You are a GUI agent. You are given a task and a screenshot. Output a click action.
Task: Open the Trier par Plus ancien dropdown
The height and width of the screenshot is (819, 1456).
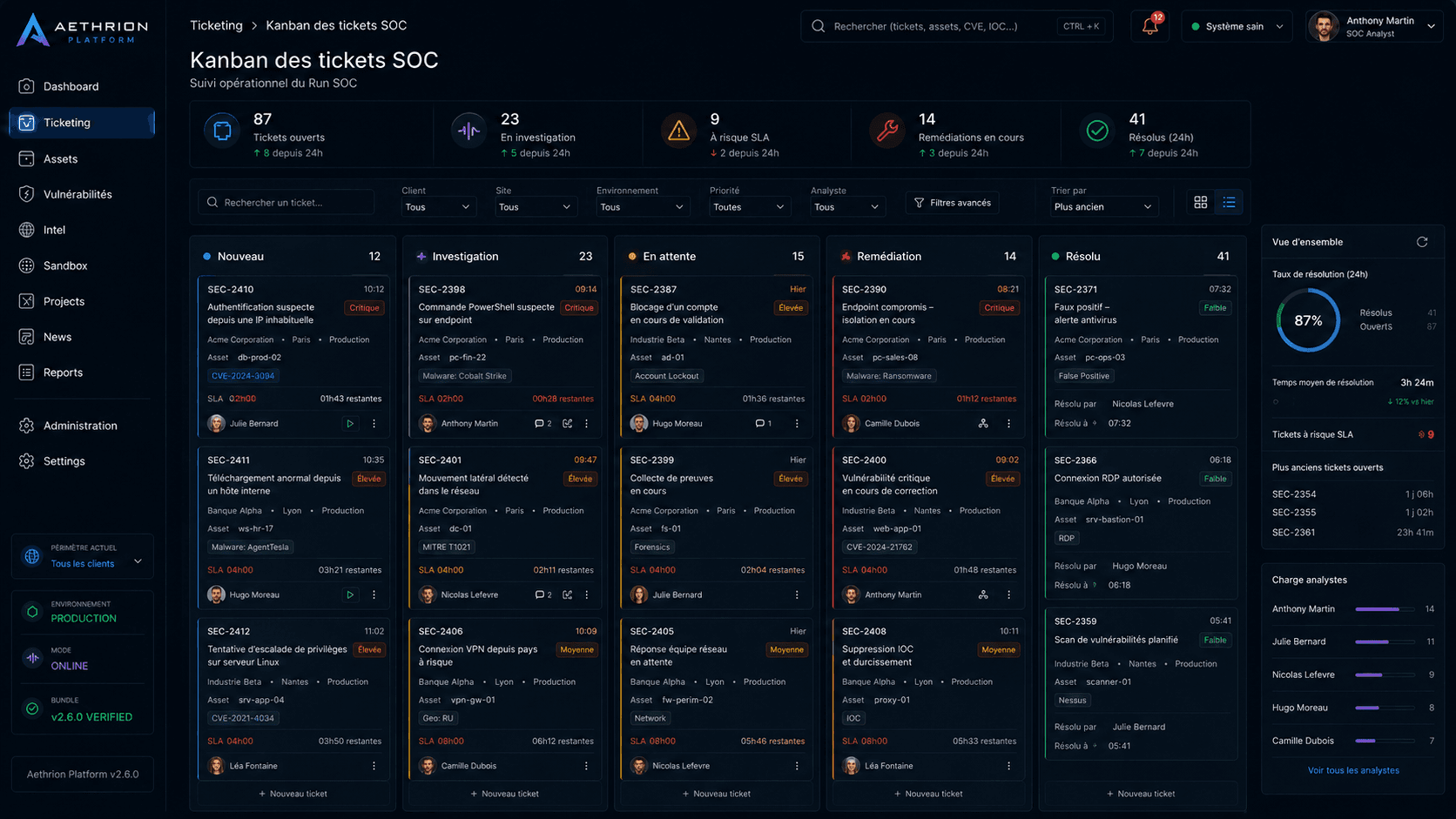(x=1102, y=207)
